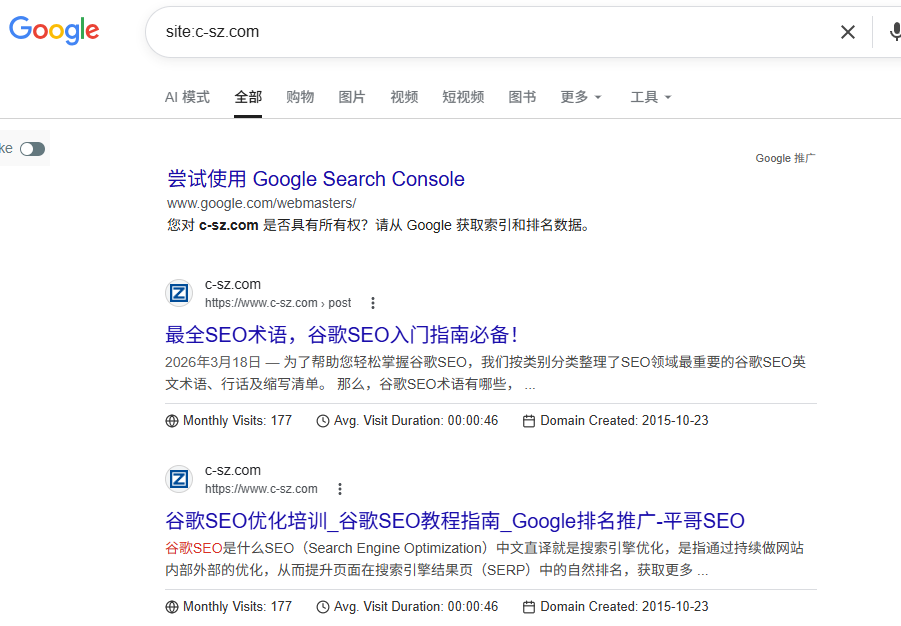Click second result's Domain Created: 2015-10-23
The width and height of the screenshot is (901, 626).
click(x=624, y=606)
